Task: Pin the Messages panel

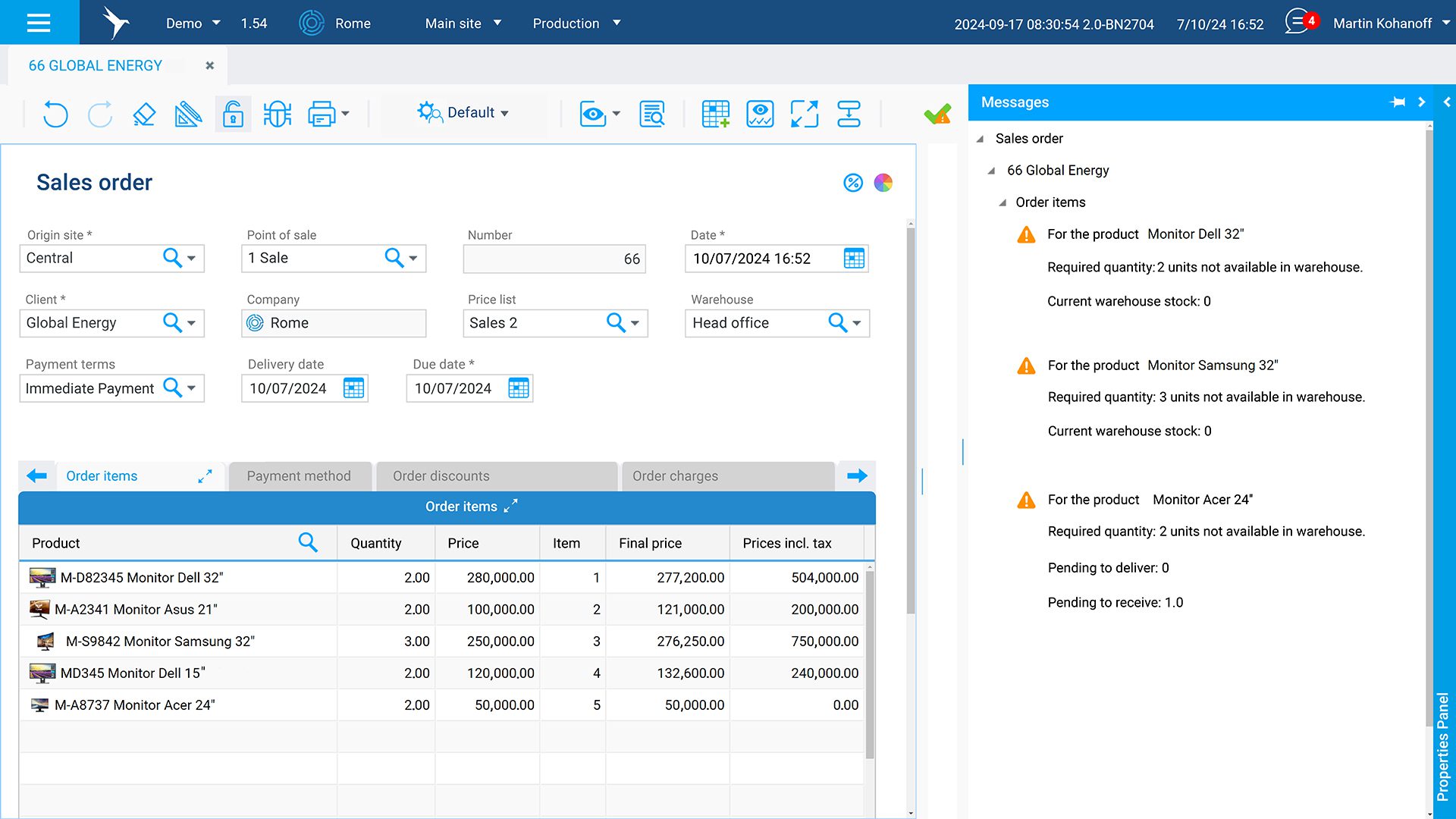Action: 1398,102
